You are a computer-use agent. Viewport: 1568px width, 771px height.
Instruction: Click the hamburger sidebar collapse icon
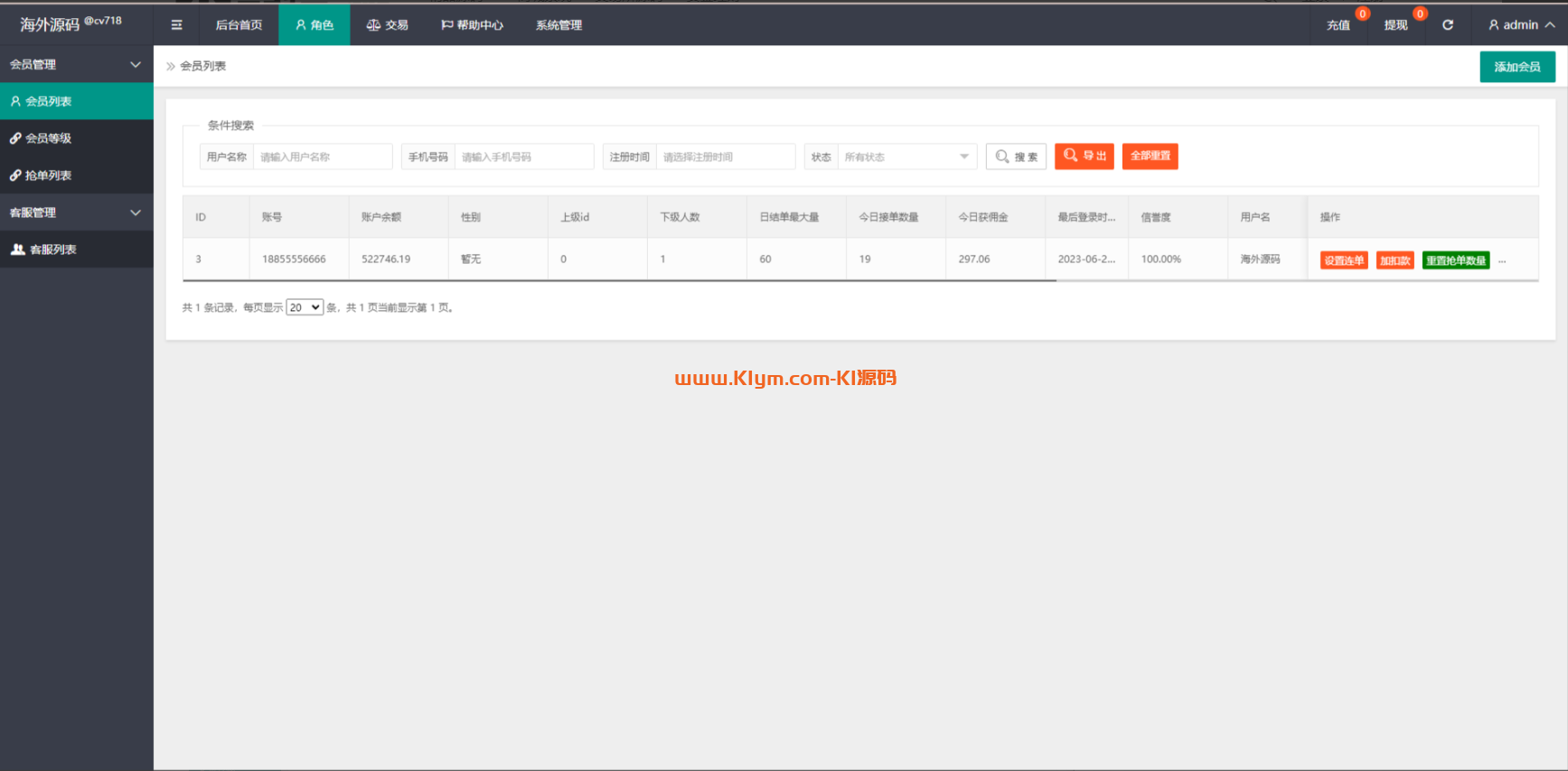click(x=176, y=25)
